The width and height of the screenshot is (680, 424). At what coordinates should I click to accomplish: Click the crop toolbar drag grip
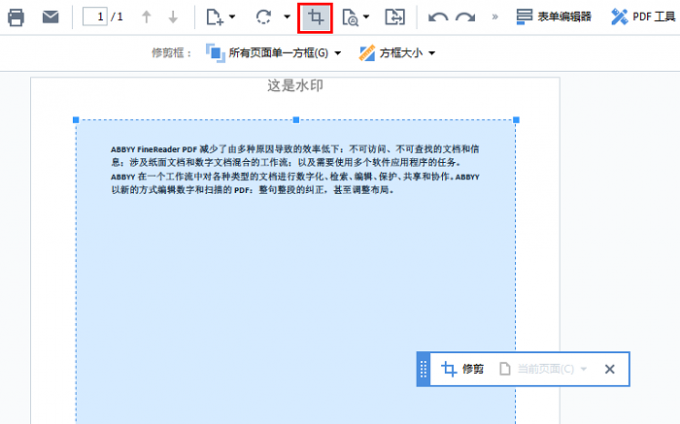[x=423, y=369]
